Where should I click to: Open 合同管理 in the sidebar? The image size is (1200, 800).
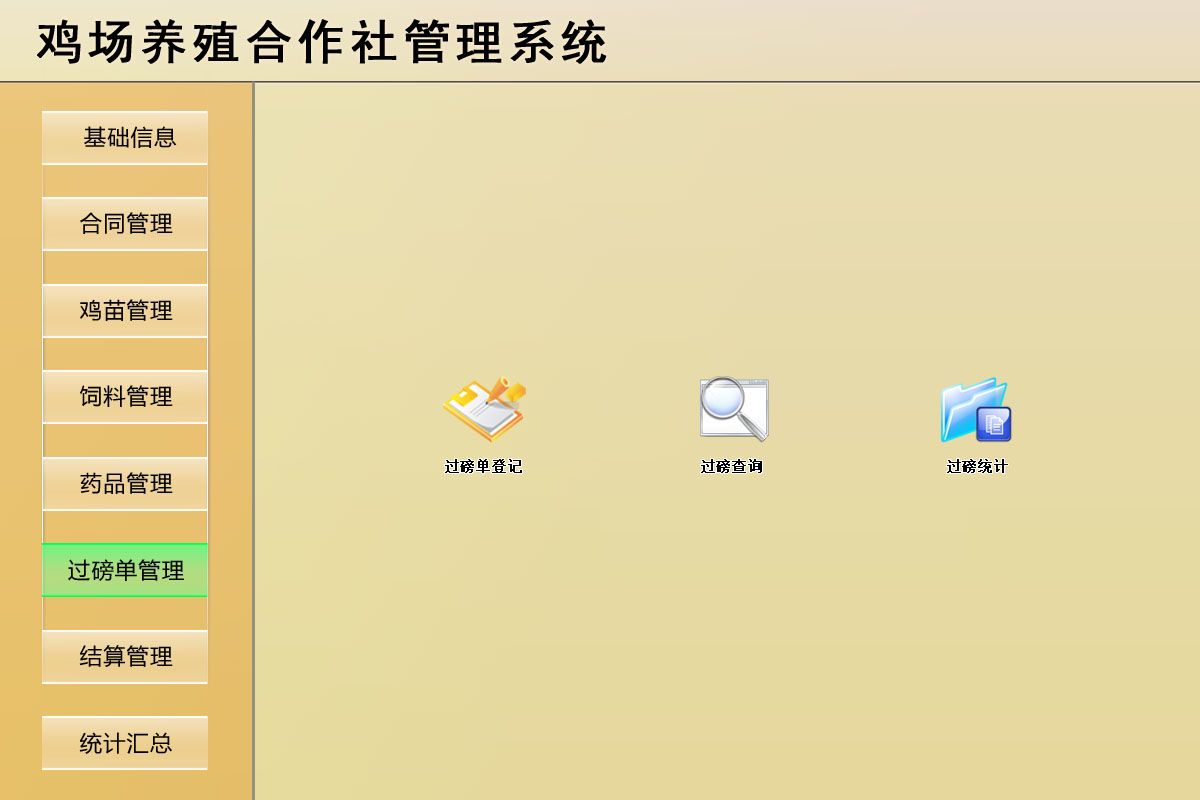[x=125, y=224]
